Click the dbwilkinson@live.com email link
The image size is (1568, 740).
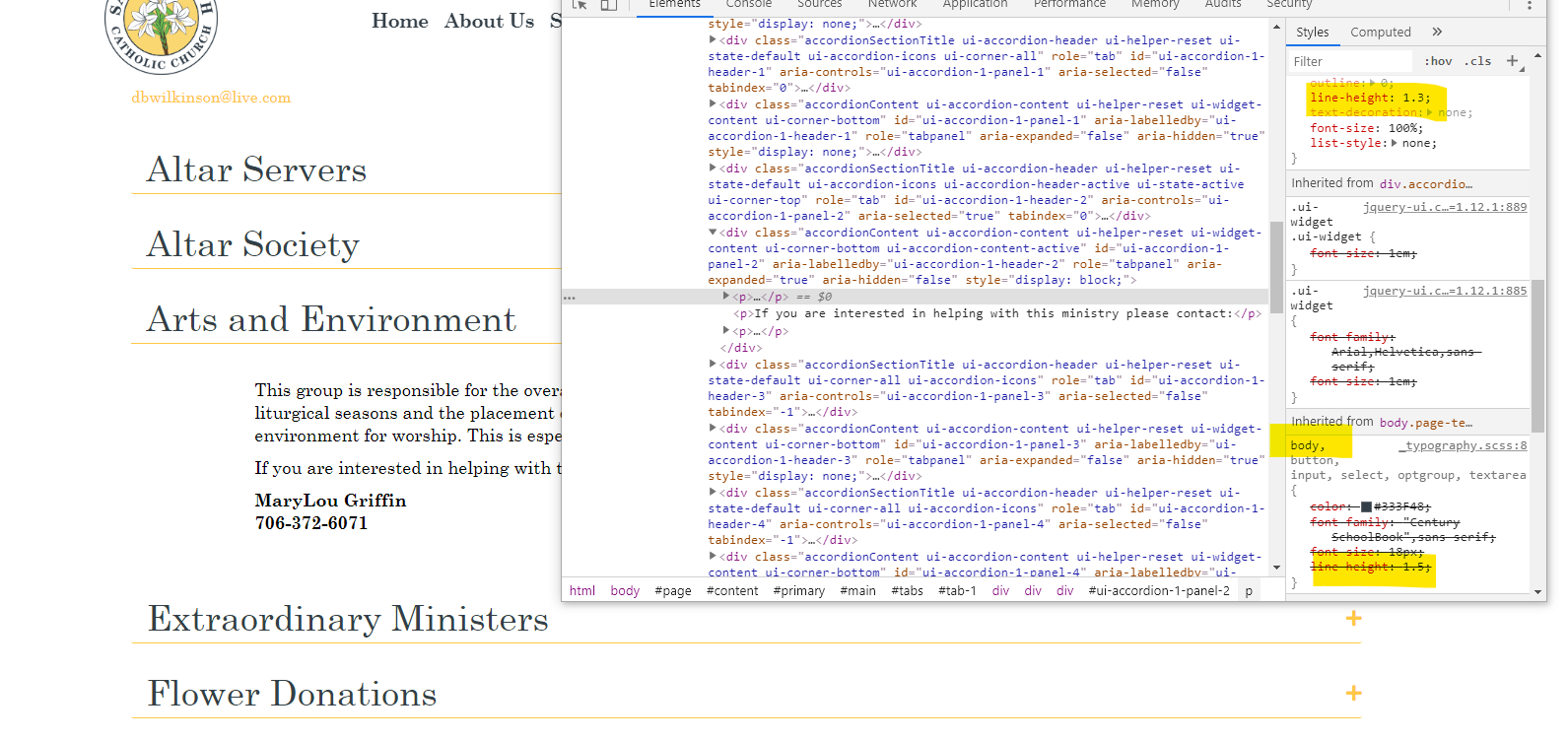tap(211, 98)
